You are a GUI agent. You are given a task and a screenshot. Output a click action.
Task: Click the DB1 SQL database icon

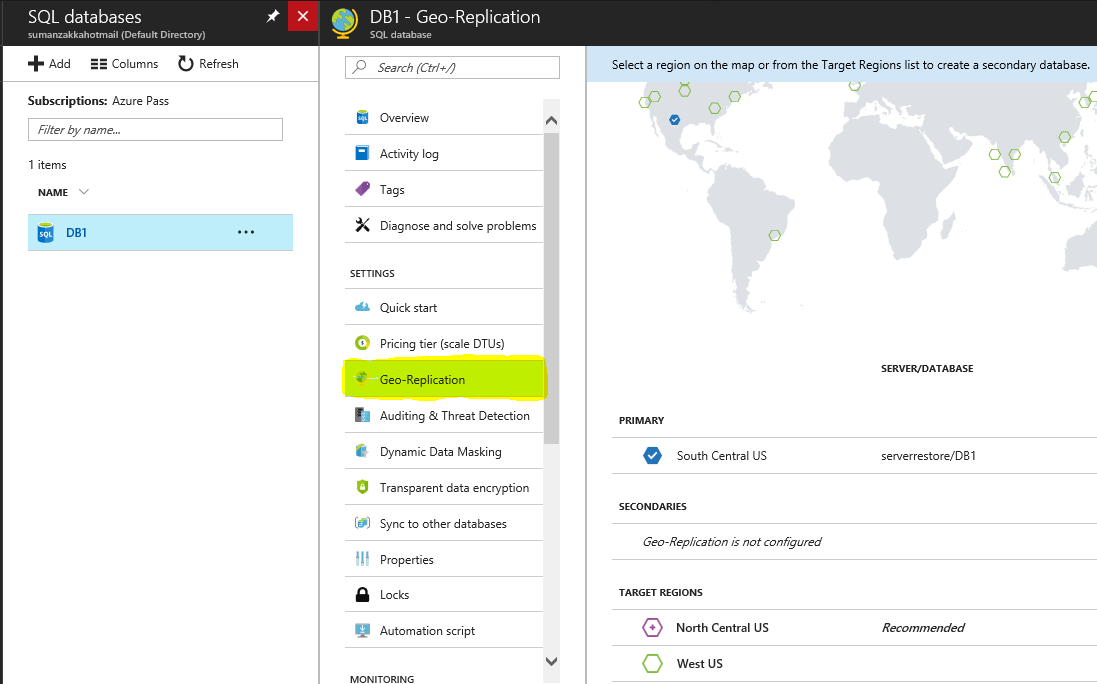pyautogui.click(x=45, y=233)
